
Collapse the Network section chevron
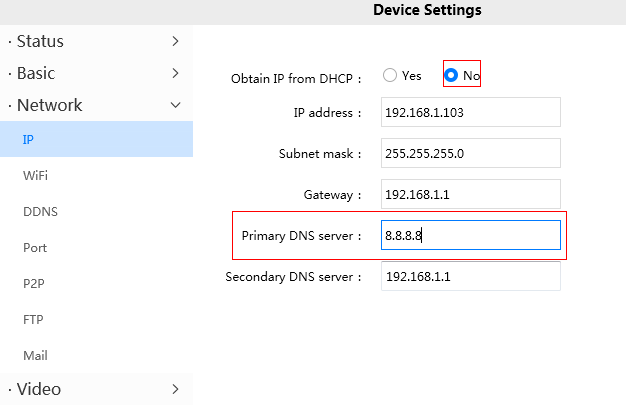click(175, 105)
